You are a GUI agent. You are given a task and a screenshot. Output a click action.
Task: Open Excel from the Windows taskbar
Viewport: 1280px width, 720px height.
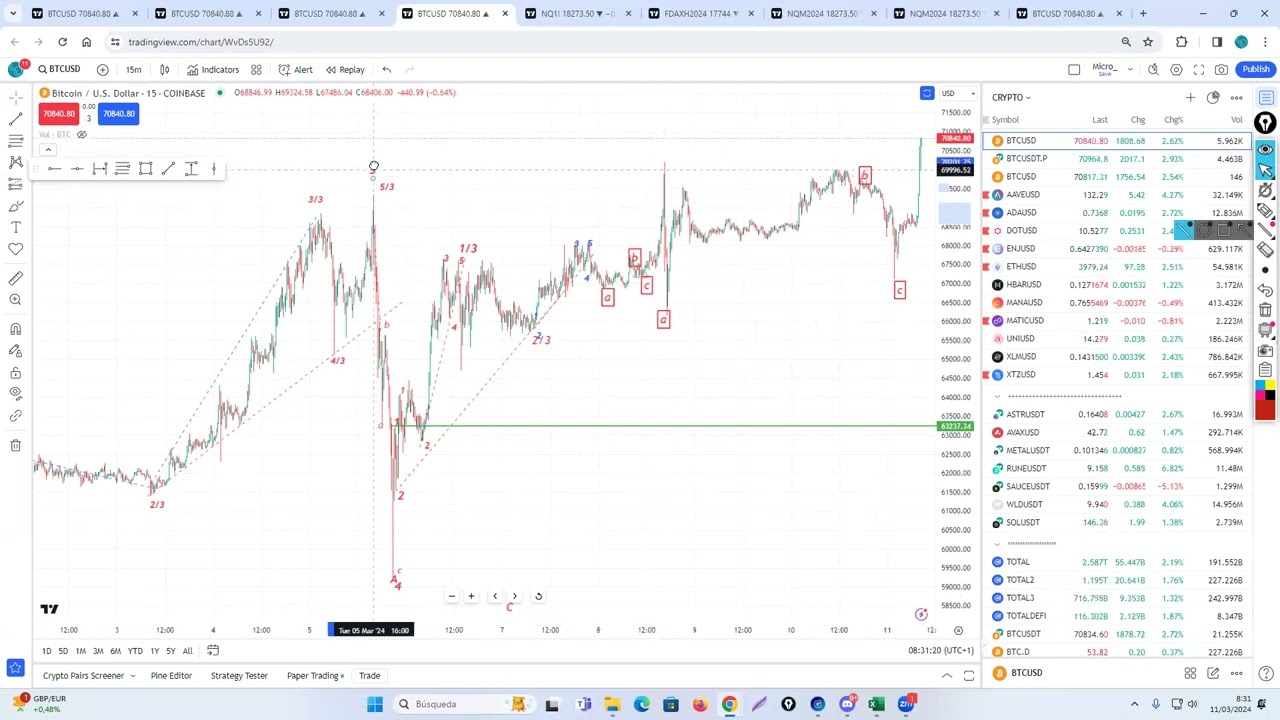[x=876, y=704]
